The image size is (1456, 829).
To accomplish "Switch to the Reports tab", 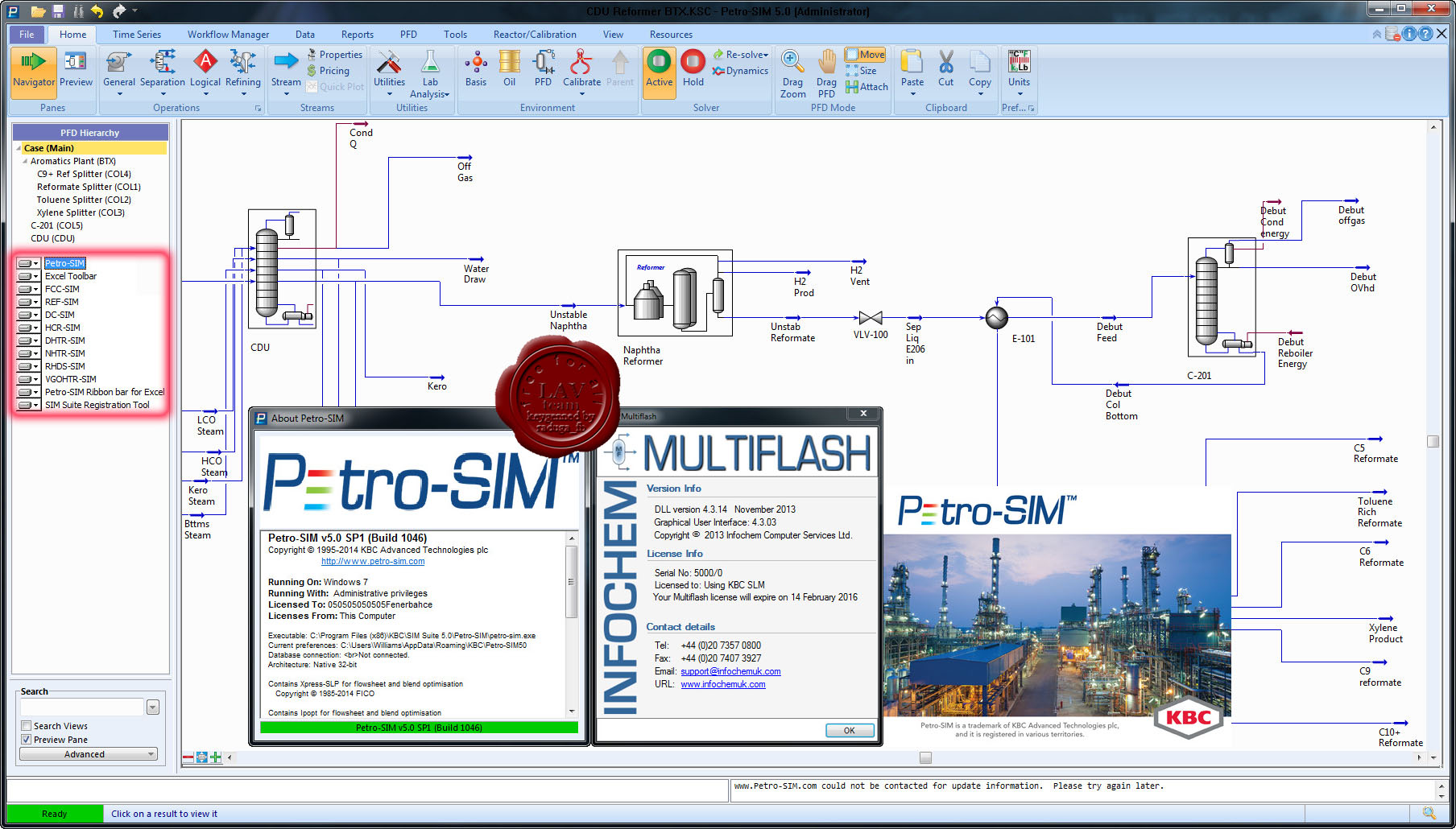I will 357,35.
